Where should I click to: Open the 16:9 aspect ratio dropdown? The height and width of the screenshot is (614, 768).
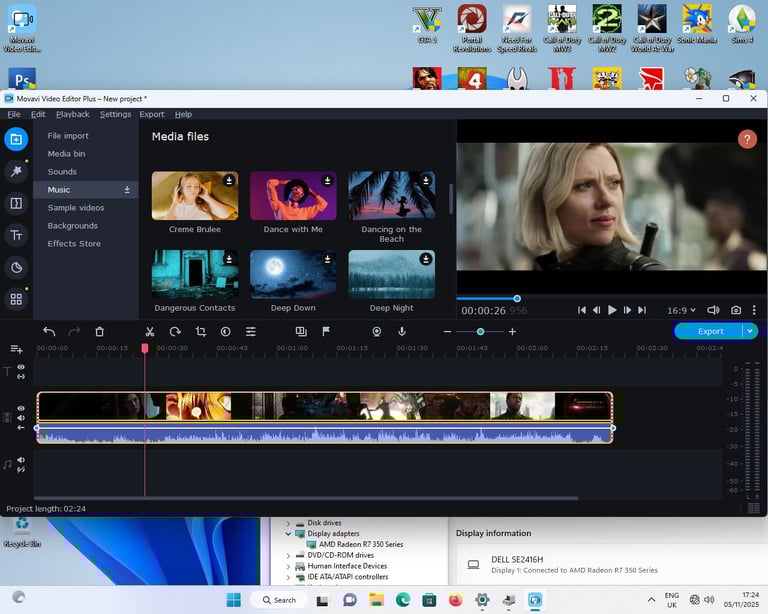pyautogui.click(x=681, y=310)
